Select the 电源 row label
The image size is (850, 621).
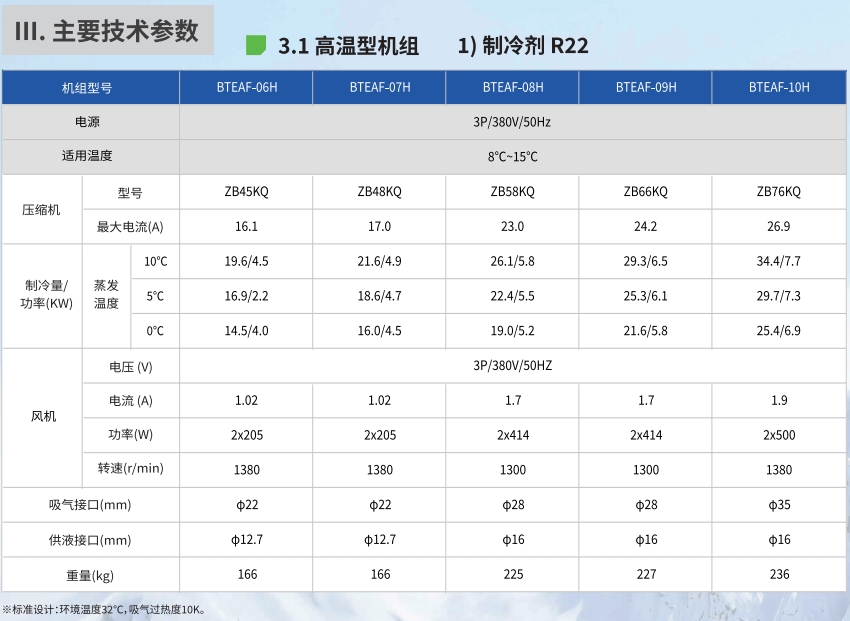point(90,122)
